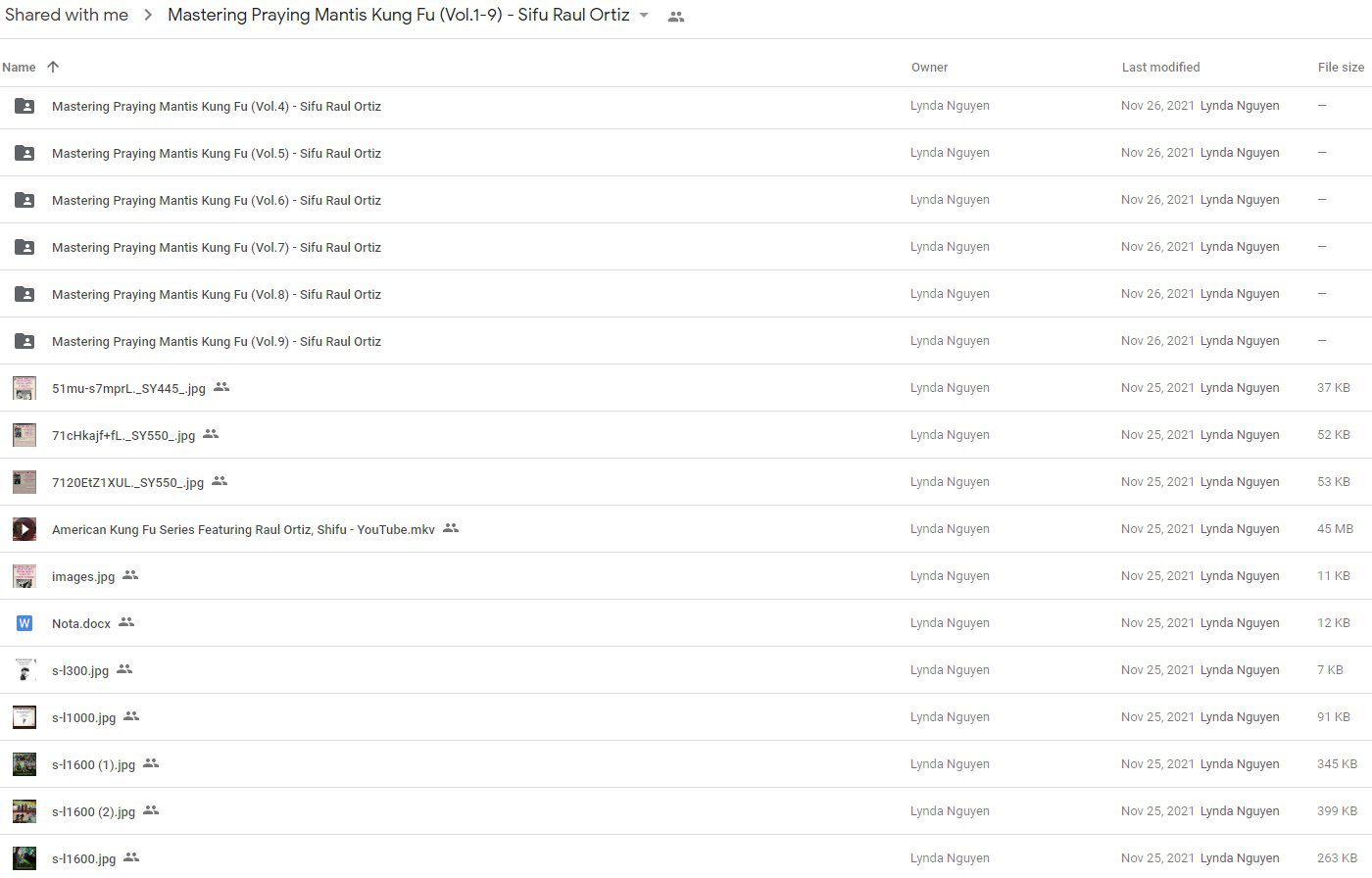Select thumbnail of images.jpg
This screenshot has height=878, width=1372.
pyautogui.click(x=24, y=576)
